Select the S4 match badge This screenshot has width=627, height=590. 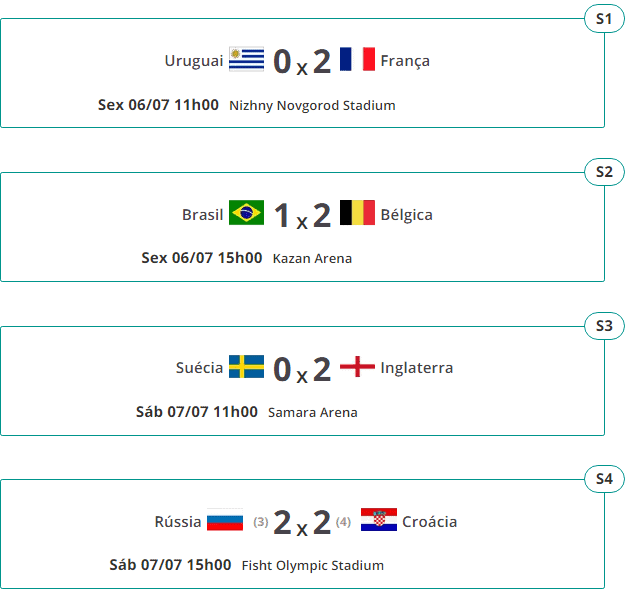click(603, 479)
